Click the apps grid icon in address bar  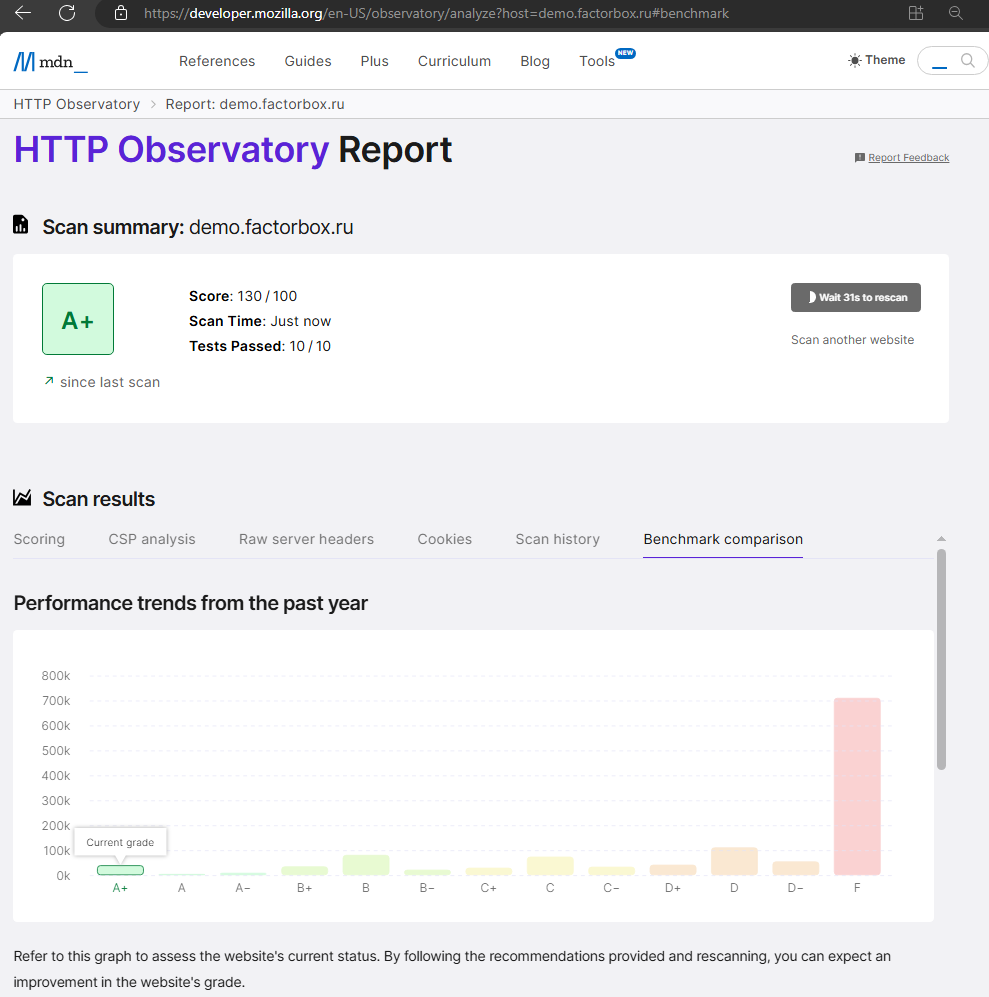pos(915,13)
